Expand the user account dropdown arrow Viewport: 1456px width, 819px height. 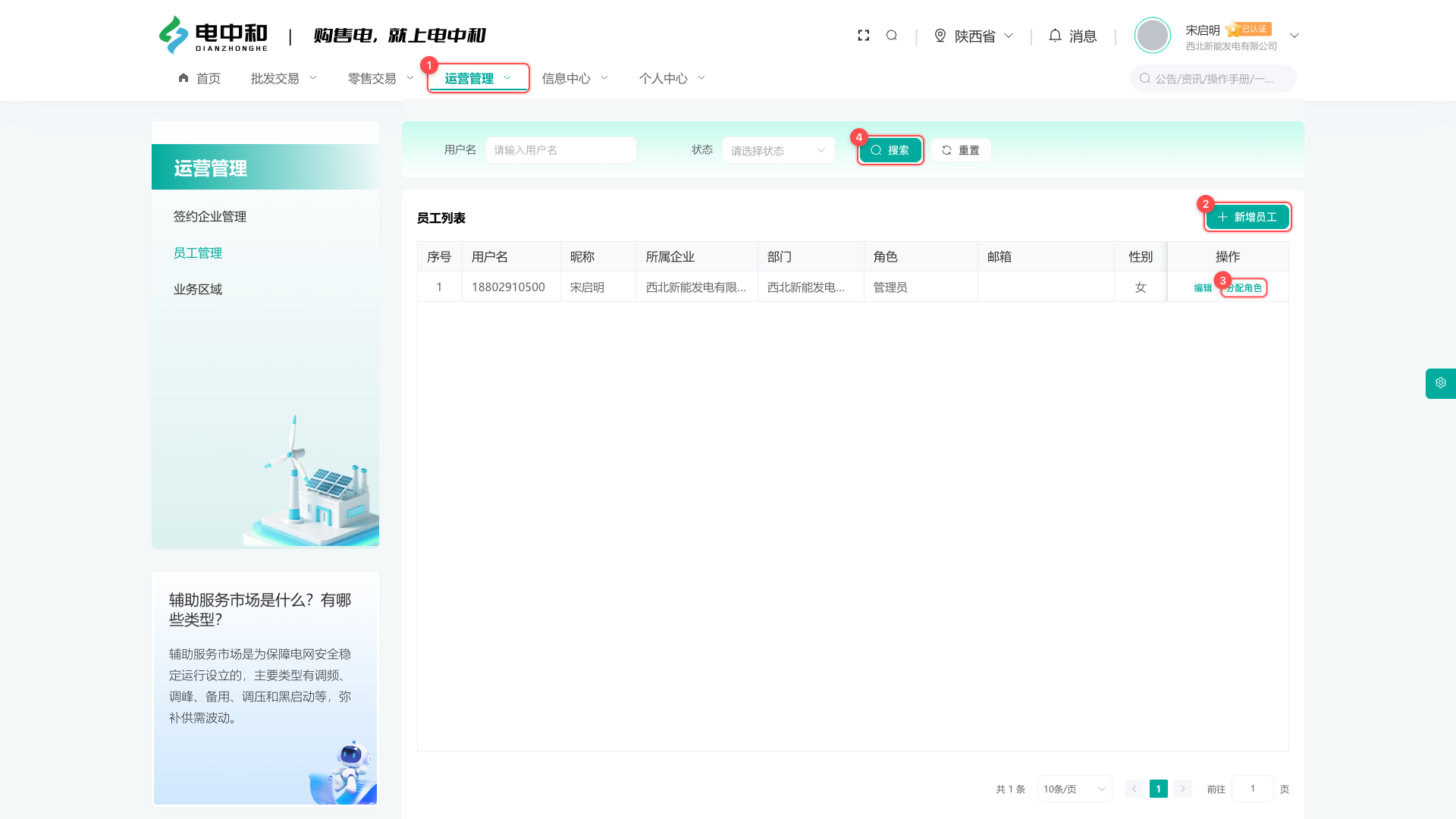pyautogui.click(x=1294, y=36)
